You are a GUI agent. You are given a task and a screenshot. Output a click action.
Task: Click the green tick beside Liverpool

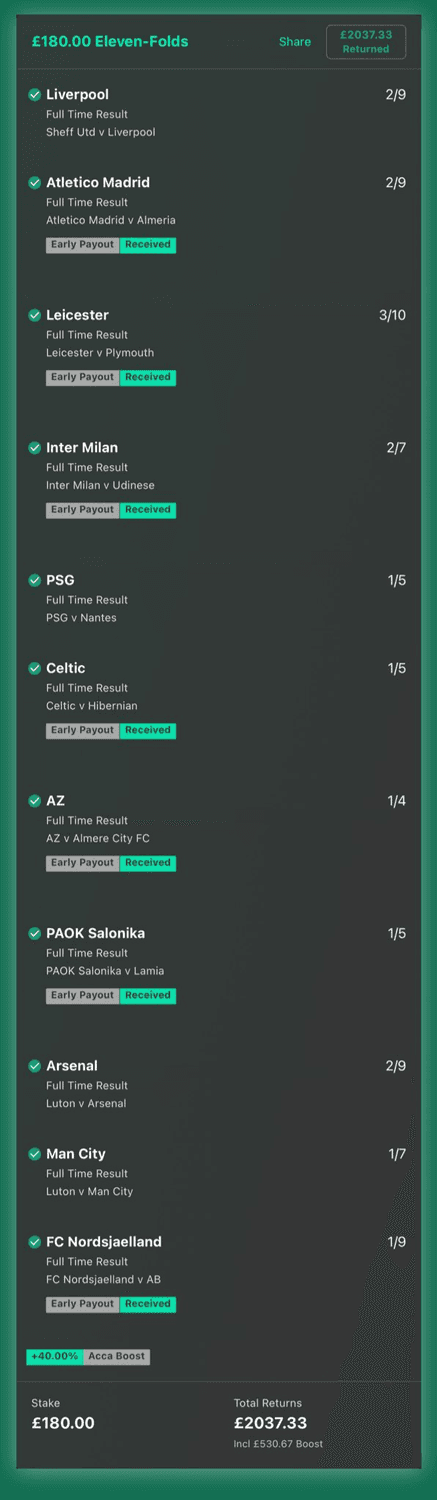point(35,95)
